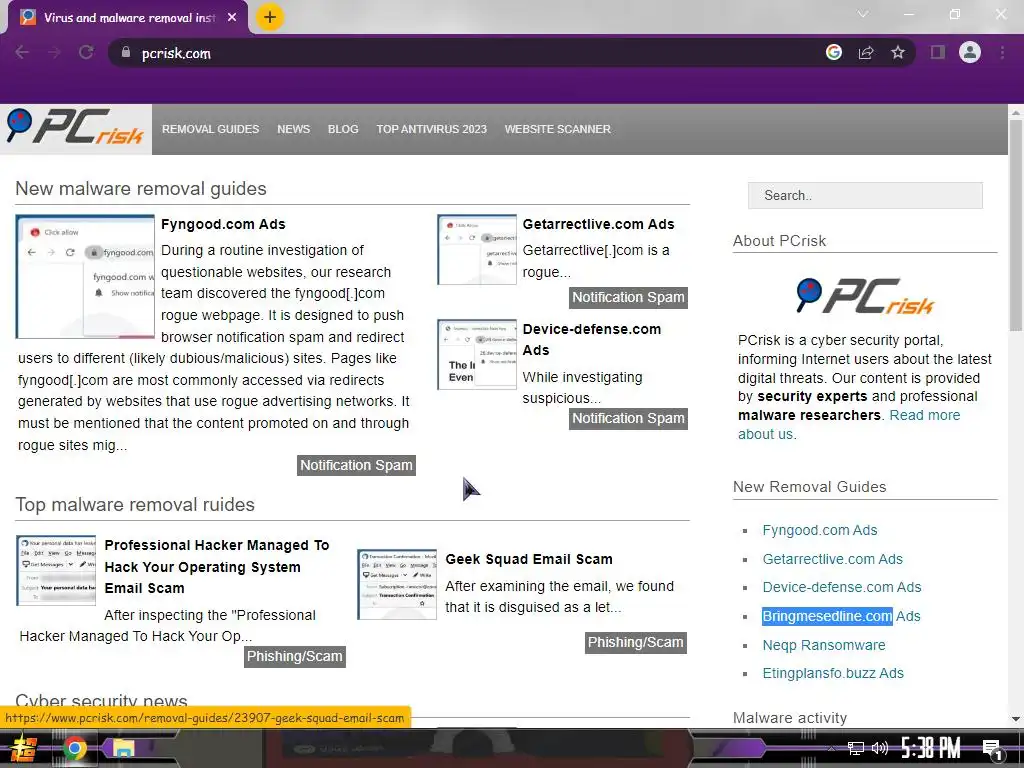Click the reload page icon
The width and height of the screenshot is (1024, 768).
point(86,53)
